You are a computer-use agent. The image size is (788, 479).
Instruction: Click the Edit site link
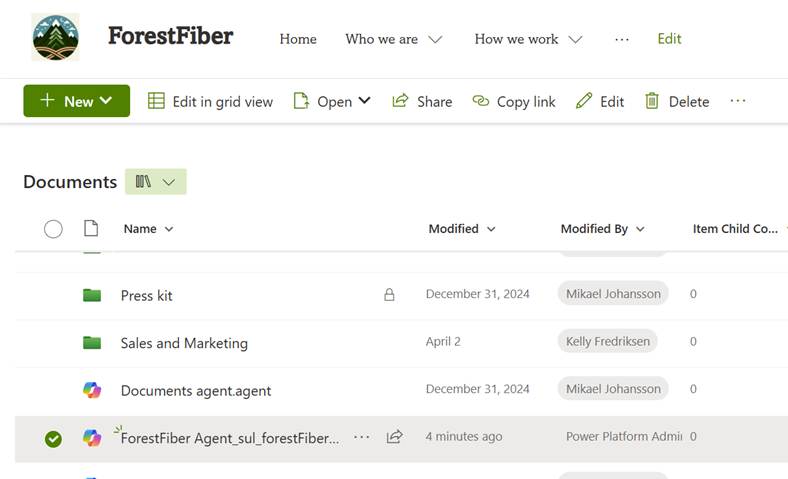669,39
